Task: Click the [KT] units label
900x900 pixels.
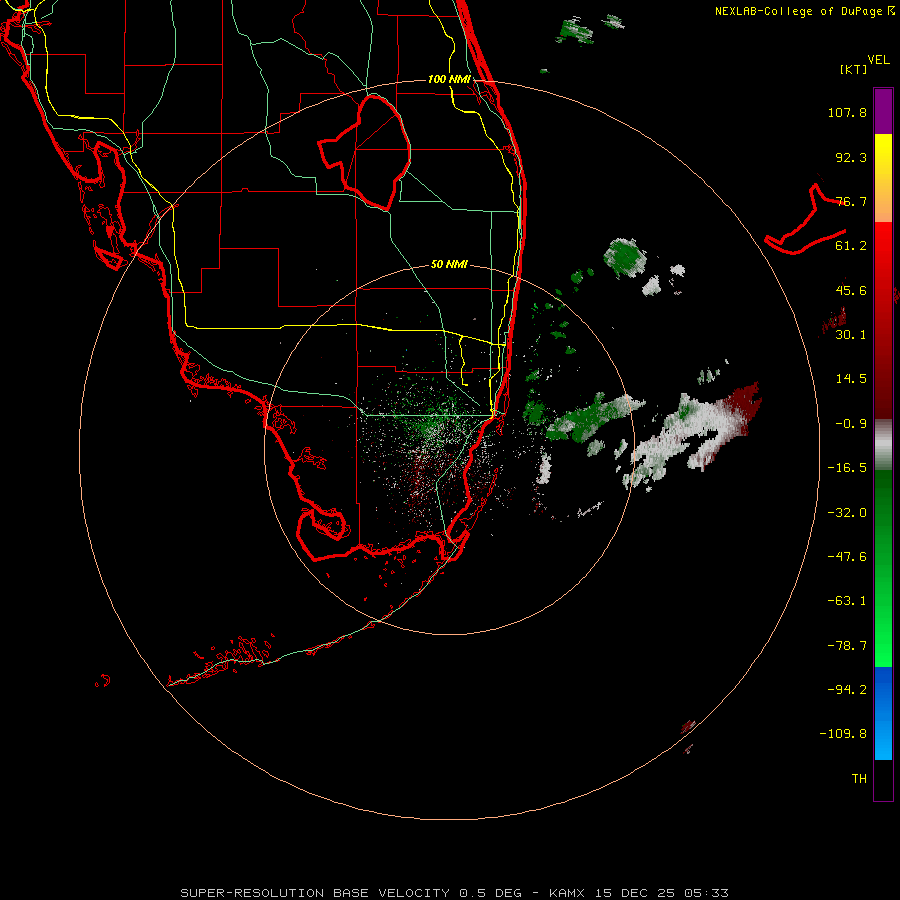Action: tap(853, 69)
